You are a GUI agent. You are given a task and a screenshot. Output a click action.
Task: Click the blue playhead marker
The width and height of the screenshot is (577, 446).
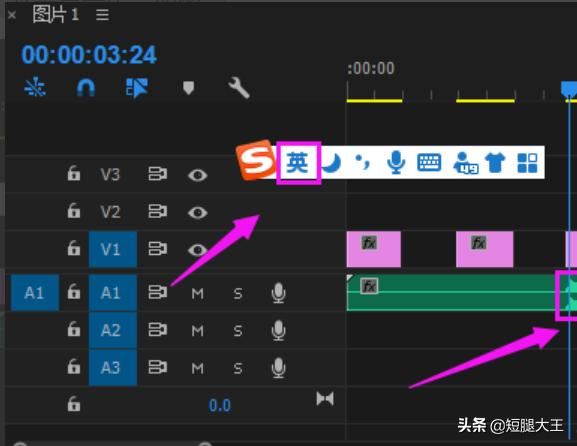point(569,89)
